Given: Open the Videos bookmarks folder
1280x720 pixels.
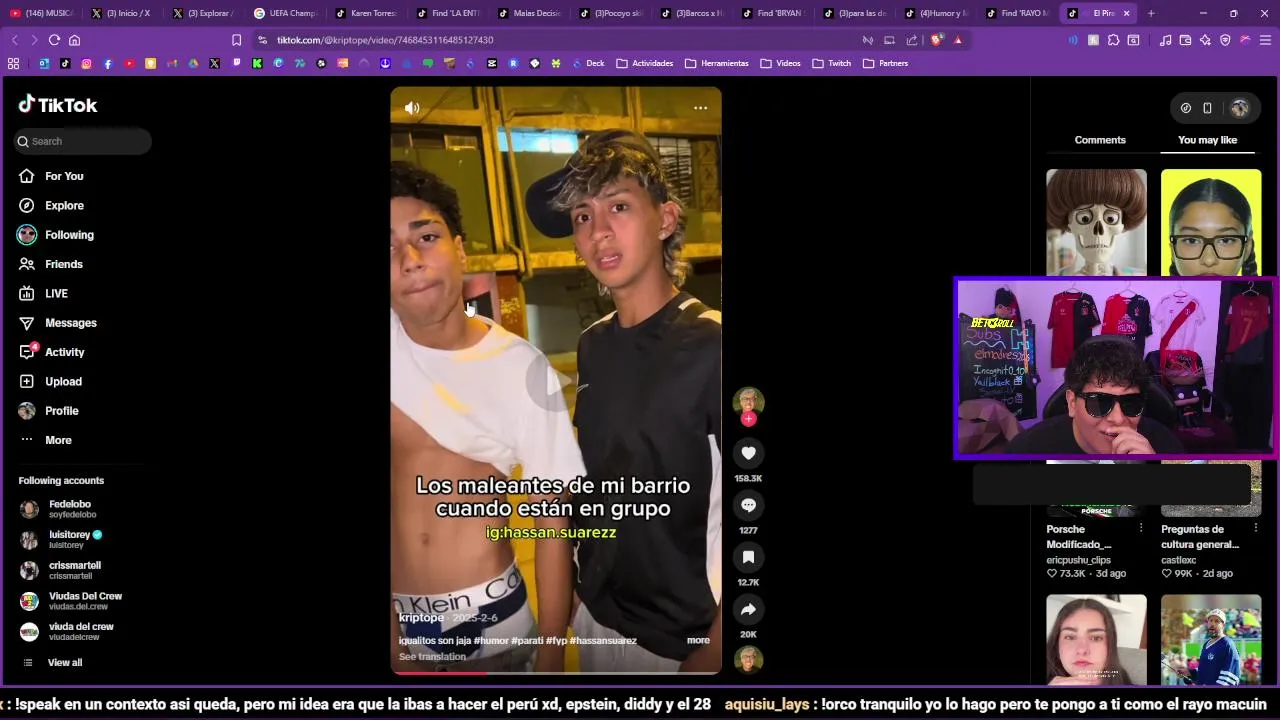Looking at the screenshot, I should 780,63.
